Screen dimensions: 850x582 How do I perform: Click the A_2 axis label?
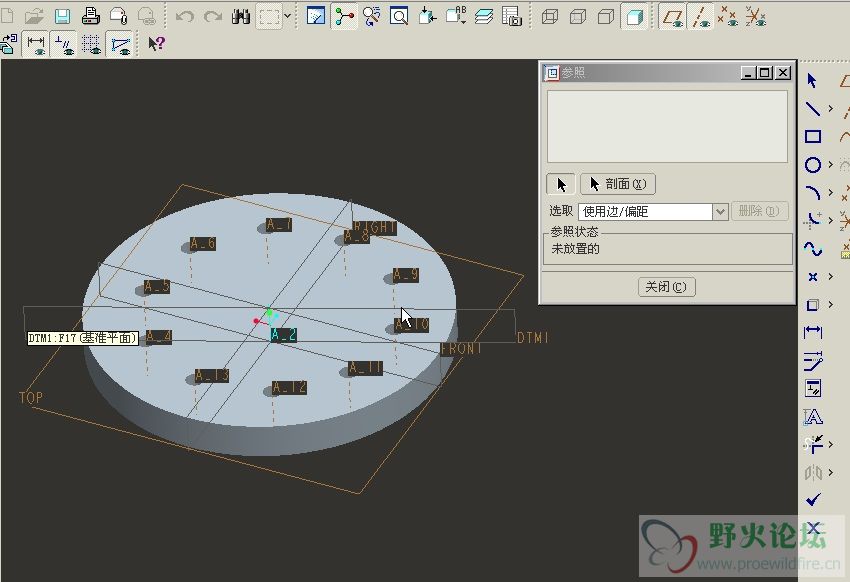(284, 334)
